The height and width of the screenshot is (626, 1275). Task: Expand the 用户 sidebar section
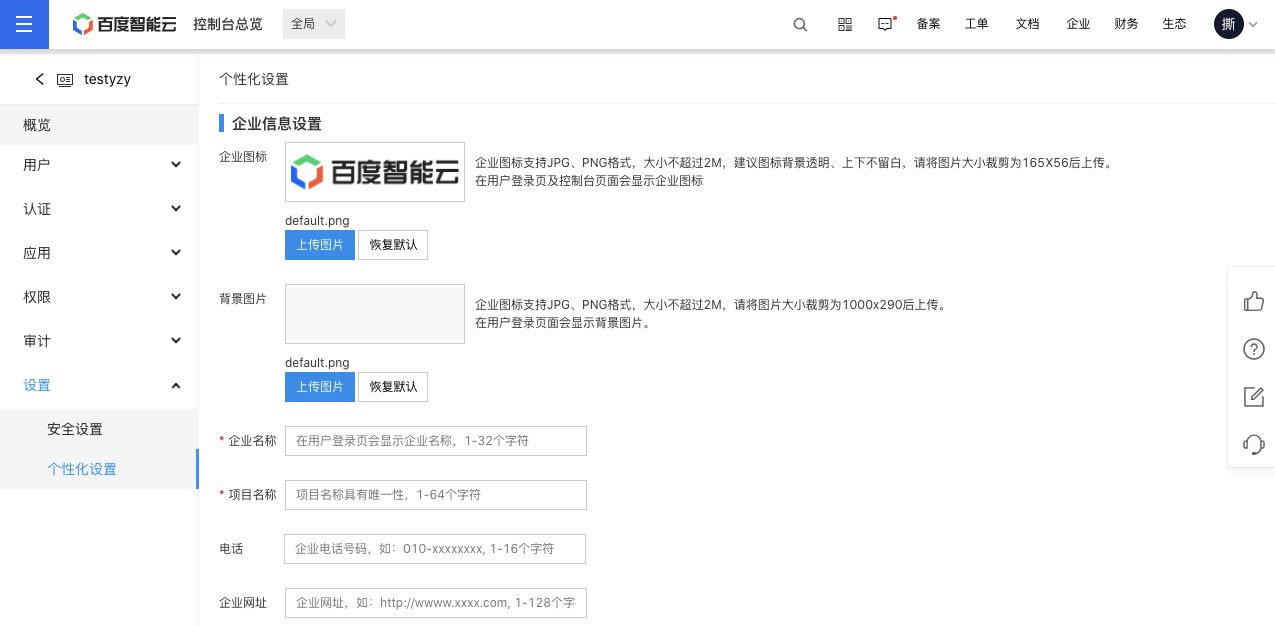(99, 164)
